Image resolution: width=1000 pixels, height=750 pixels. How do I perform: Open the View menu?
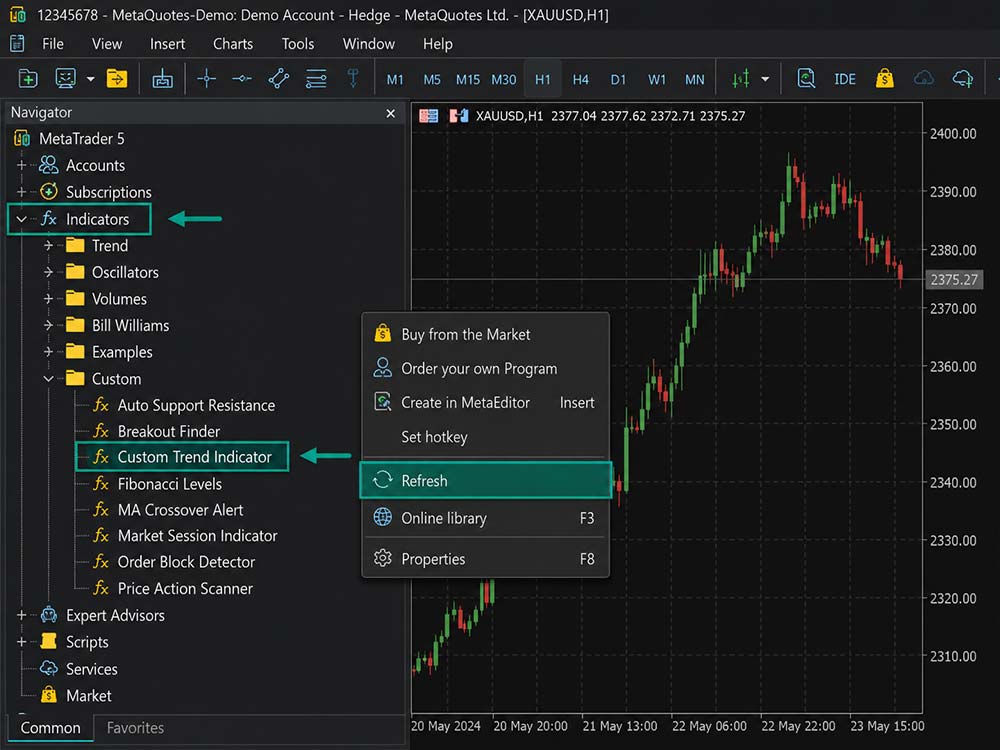pos(107,44)
